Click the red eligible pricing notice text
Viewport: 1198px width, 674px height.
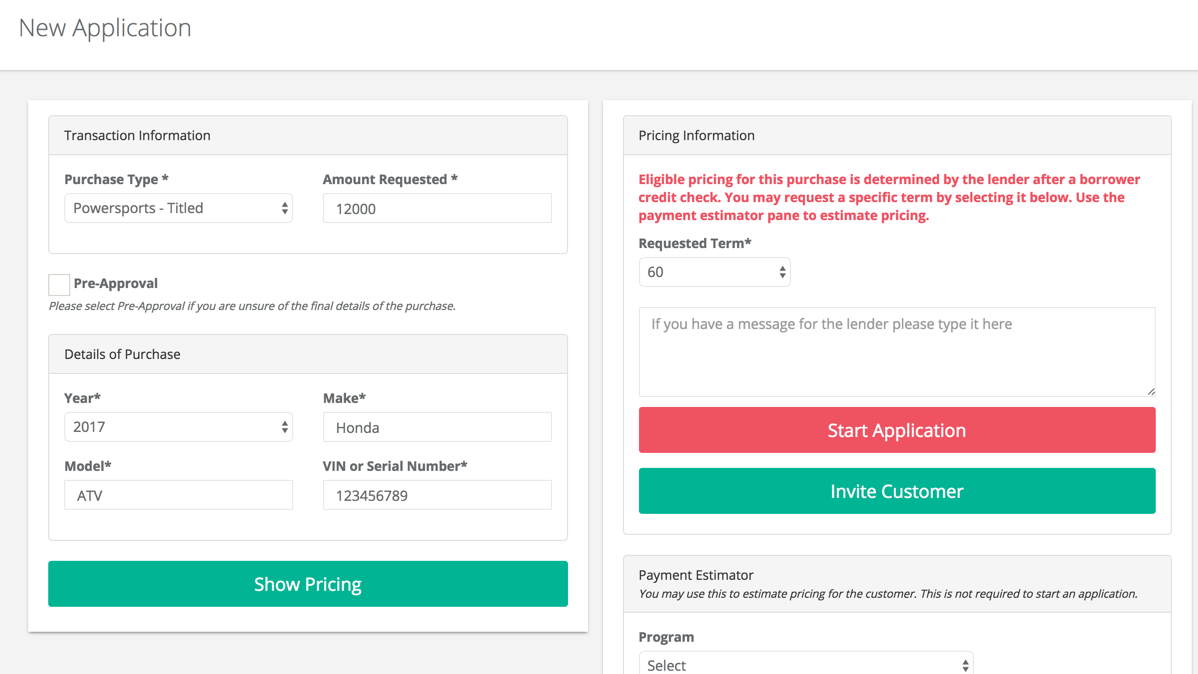point(889,197)
